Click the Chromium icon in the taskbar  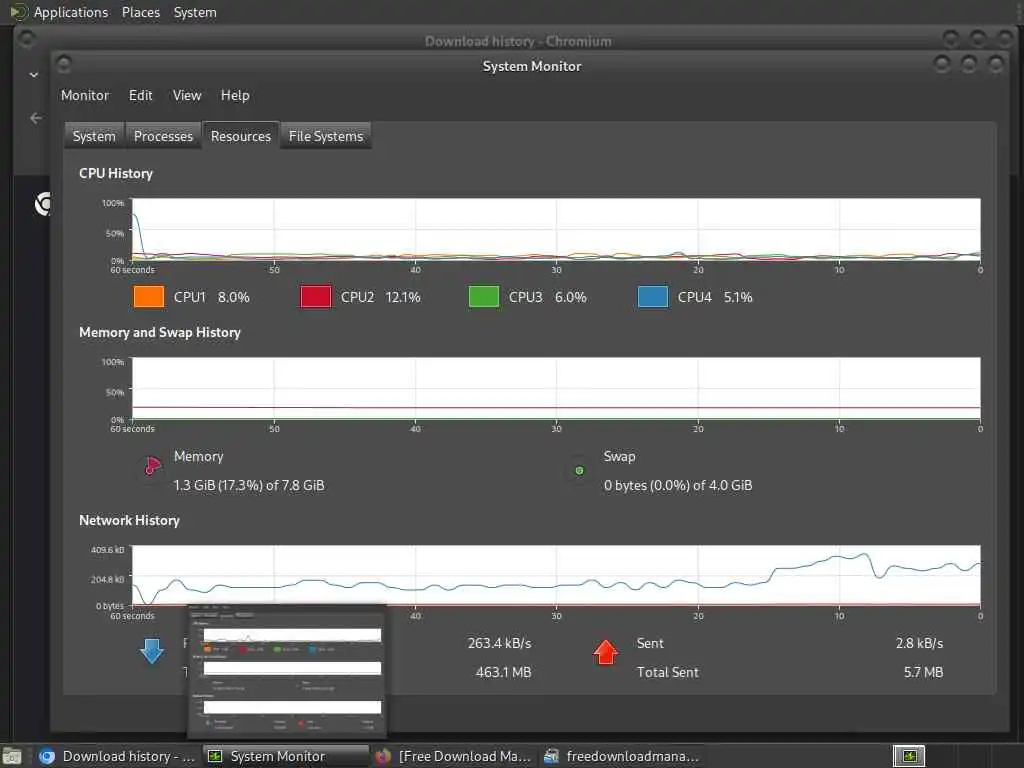click(46, 756)
